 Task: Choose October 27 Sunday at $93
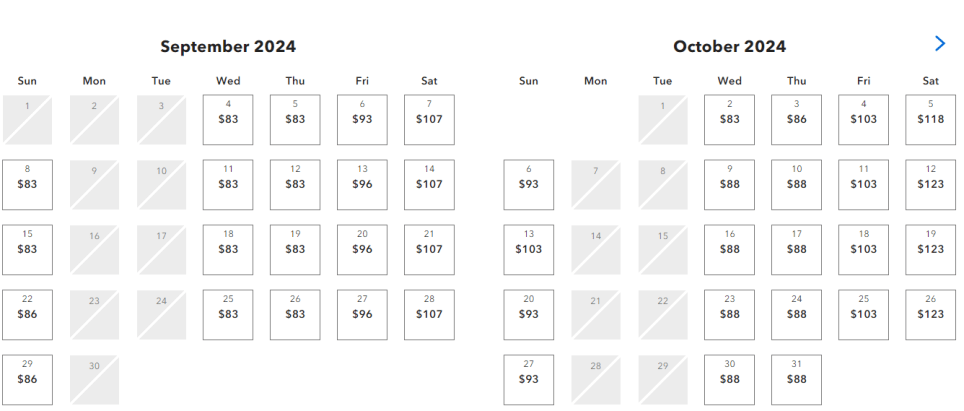(x=528, y=380)
